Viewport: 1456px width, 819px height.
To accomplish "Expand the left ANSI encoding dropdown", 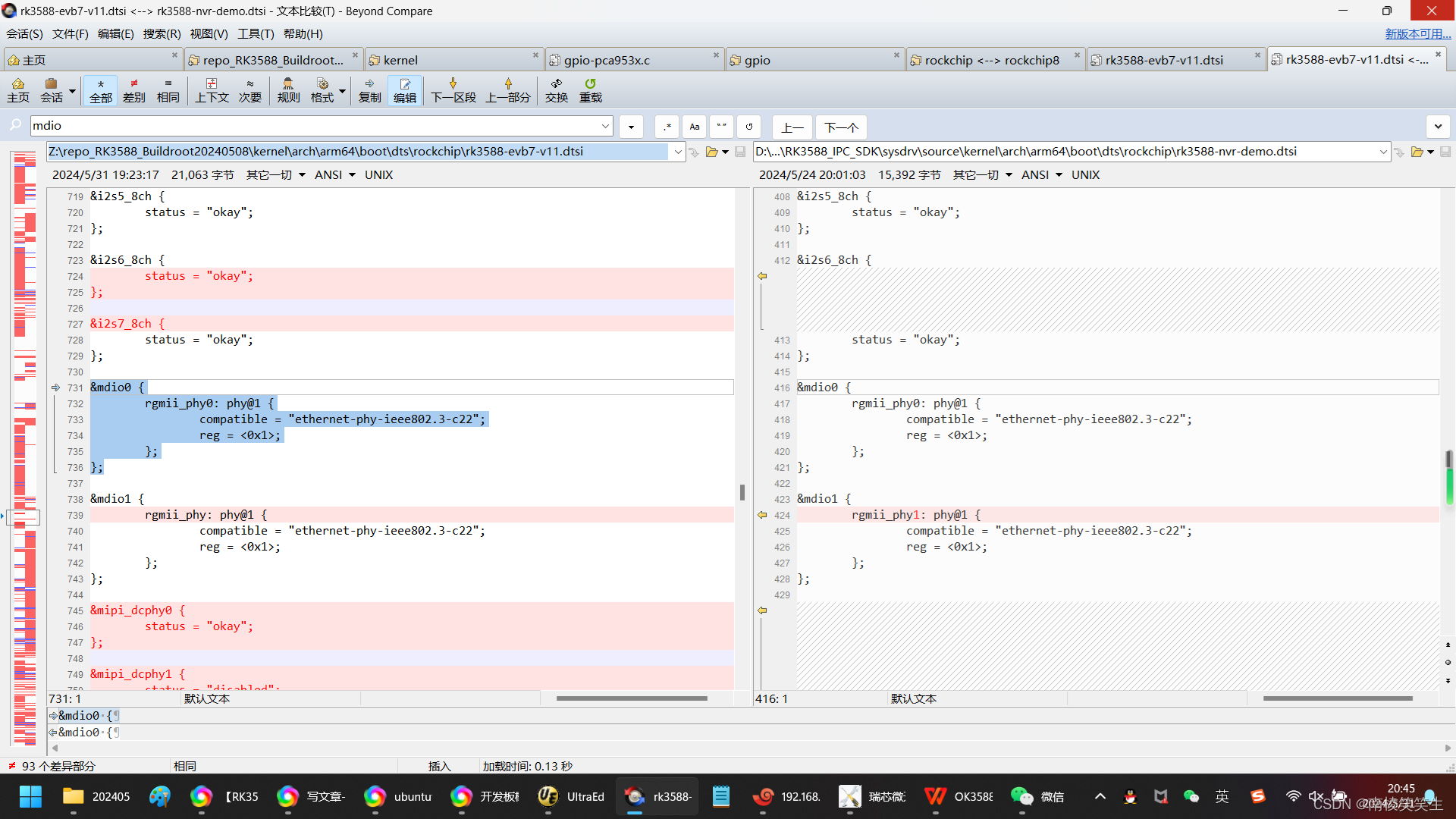I will tap(352, 175).
